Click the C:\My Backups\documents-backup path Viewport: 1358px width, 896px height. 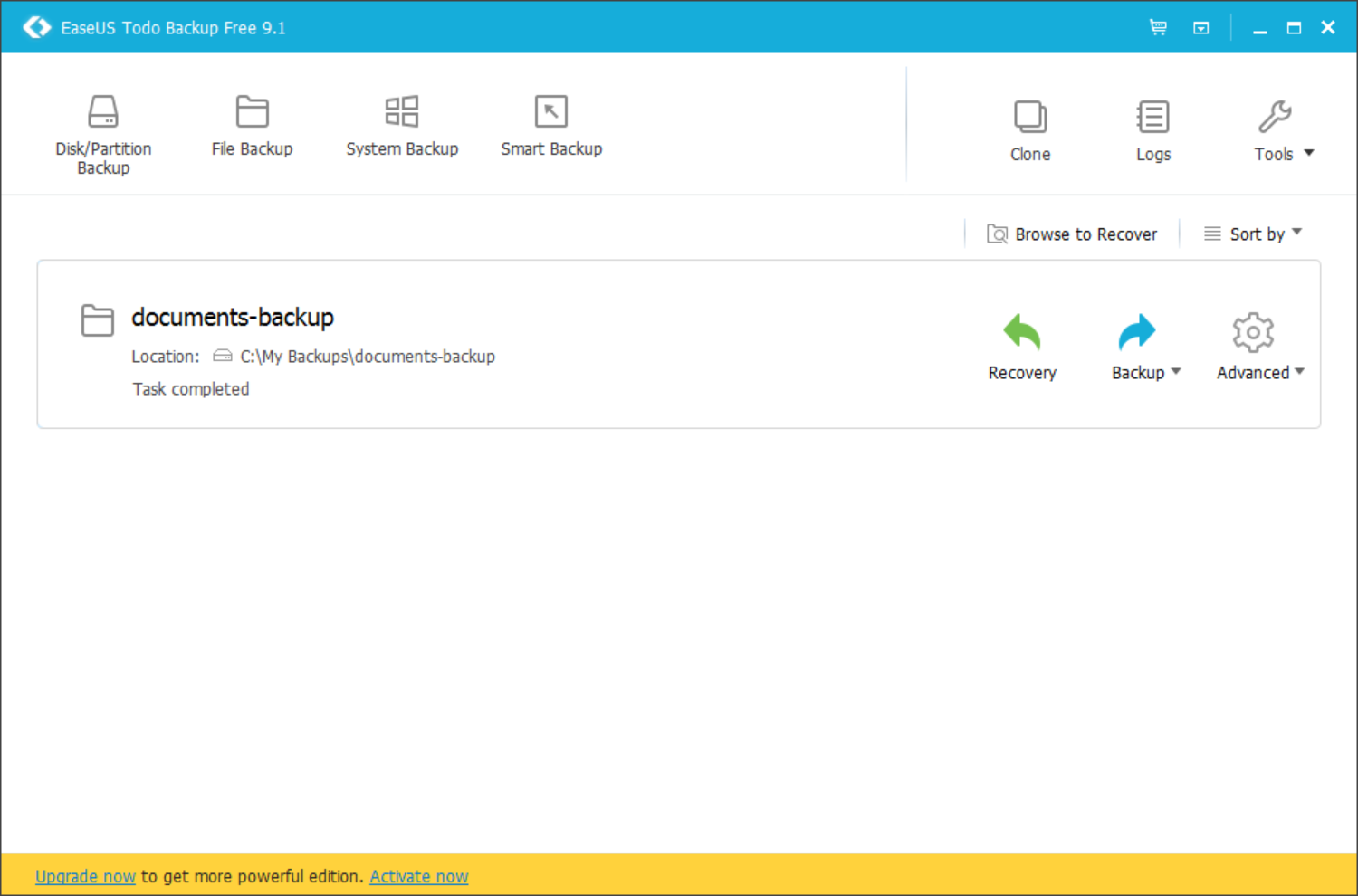tap(368, 357)
